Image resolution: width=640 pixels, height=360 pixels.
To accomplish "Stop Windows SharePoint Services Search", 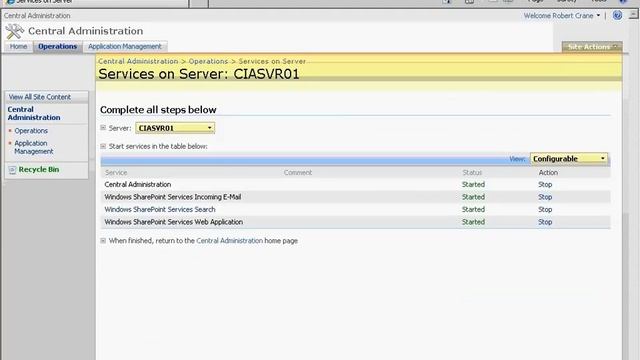I will (545, 209).
